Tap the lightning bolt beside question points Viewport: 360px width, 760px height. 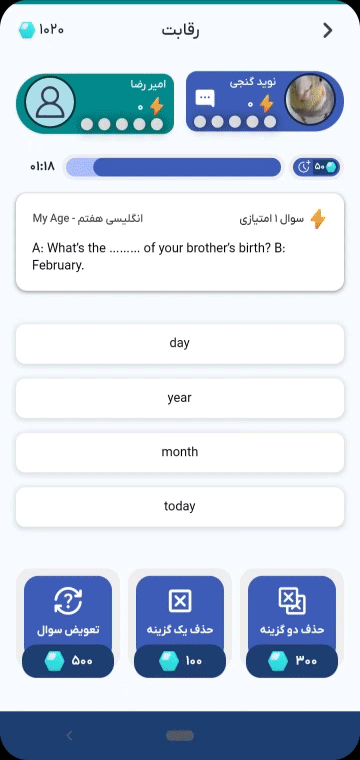[318, 219]
